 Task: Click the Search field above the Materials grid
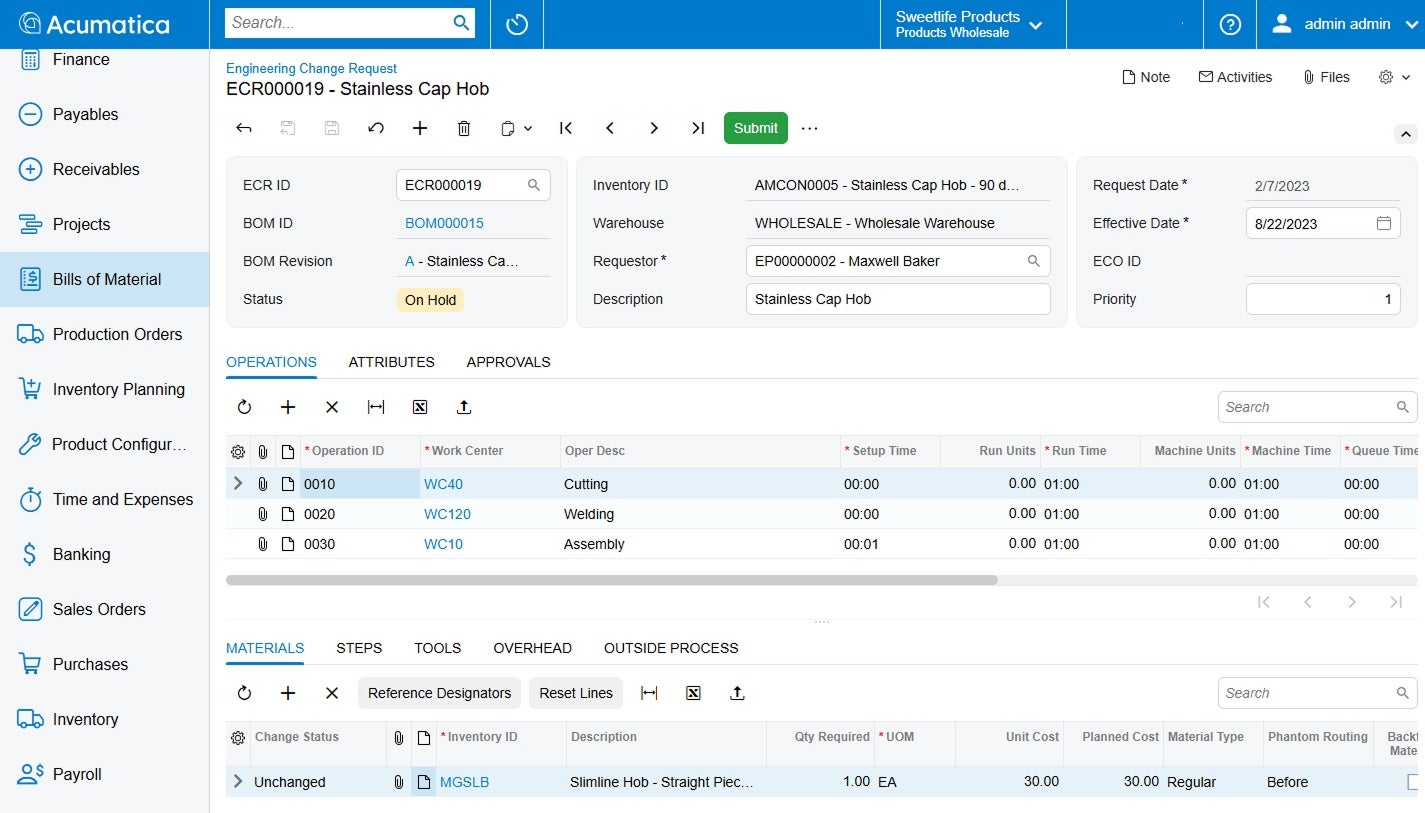coord(1310,692)
